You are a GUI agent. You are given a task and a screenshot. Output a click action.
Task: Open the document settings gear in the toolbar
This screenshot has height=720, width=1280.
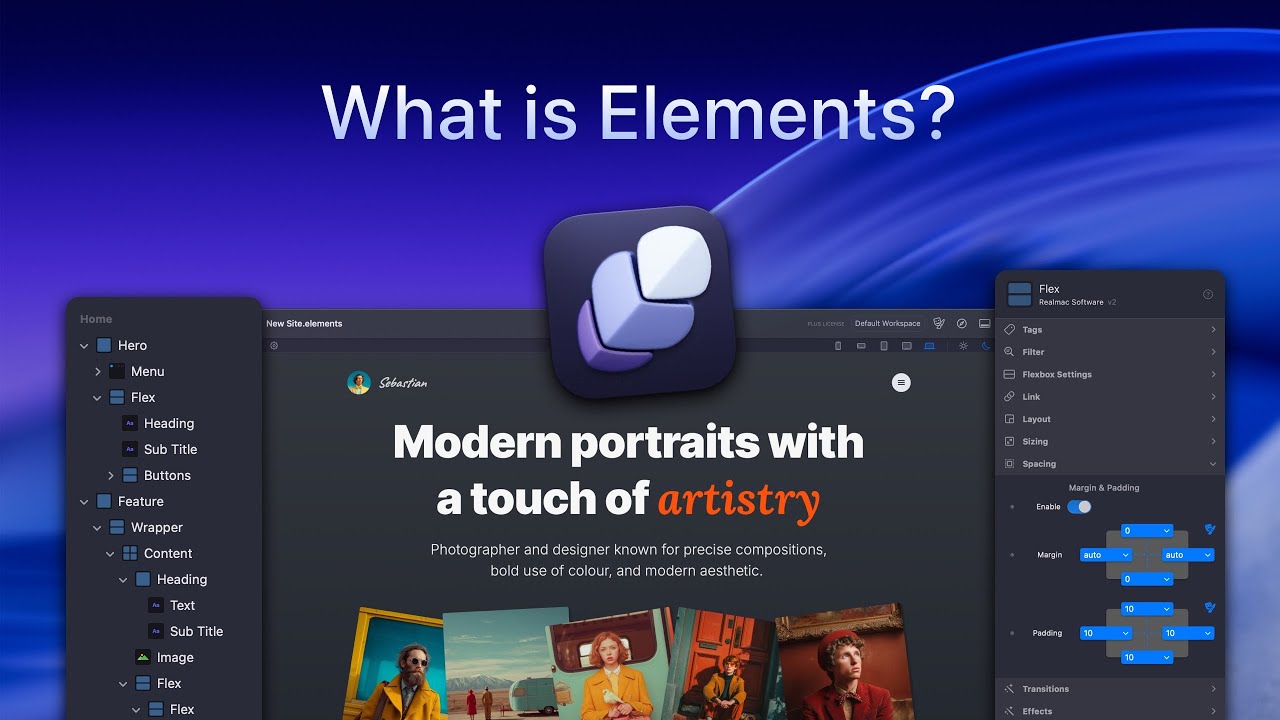click(x=273, y=345)
